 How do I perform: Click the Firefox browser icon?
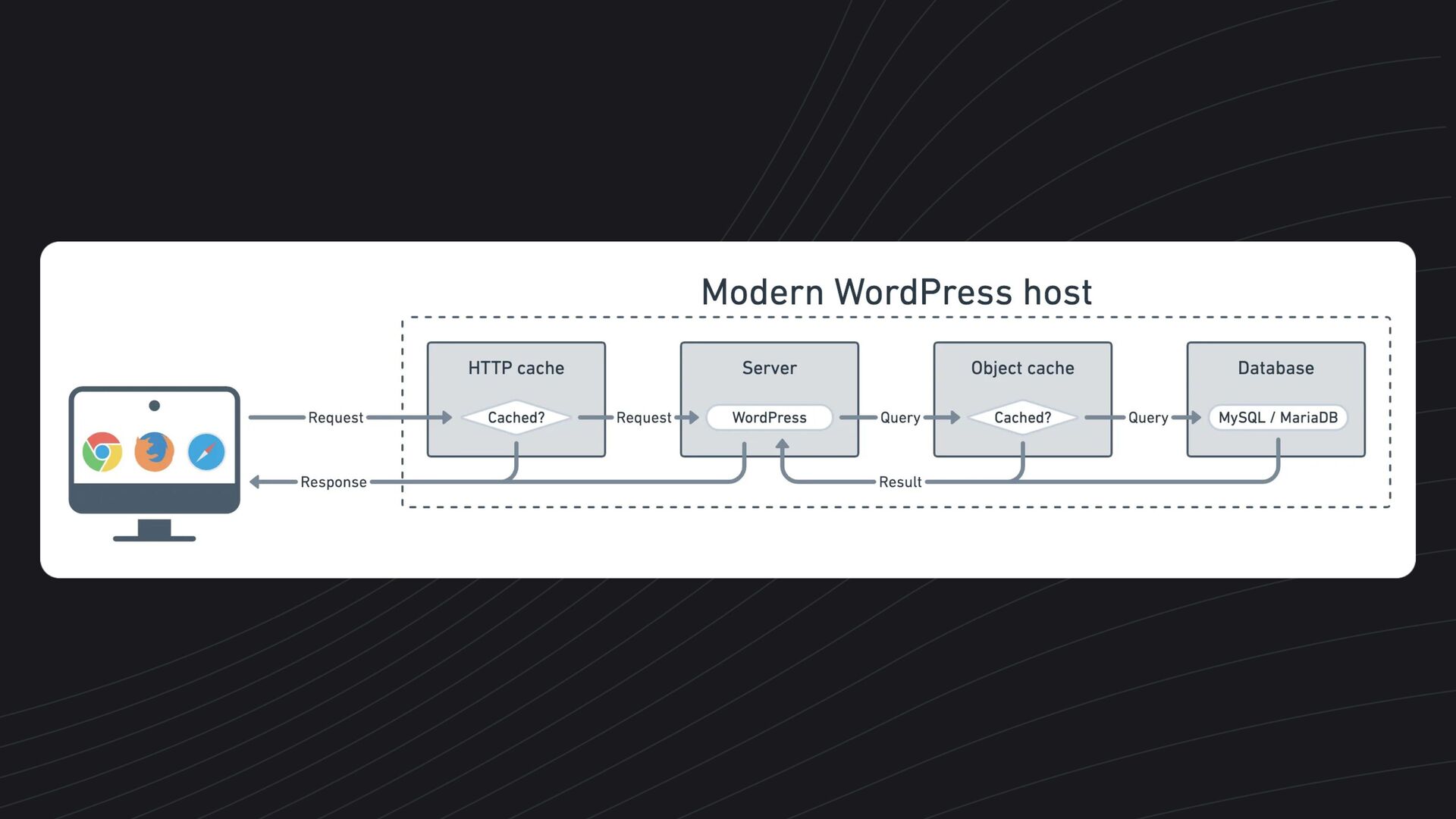154,452
